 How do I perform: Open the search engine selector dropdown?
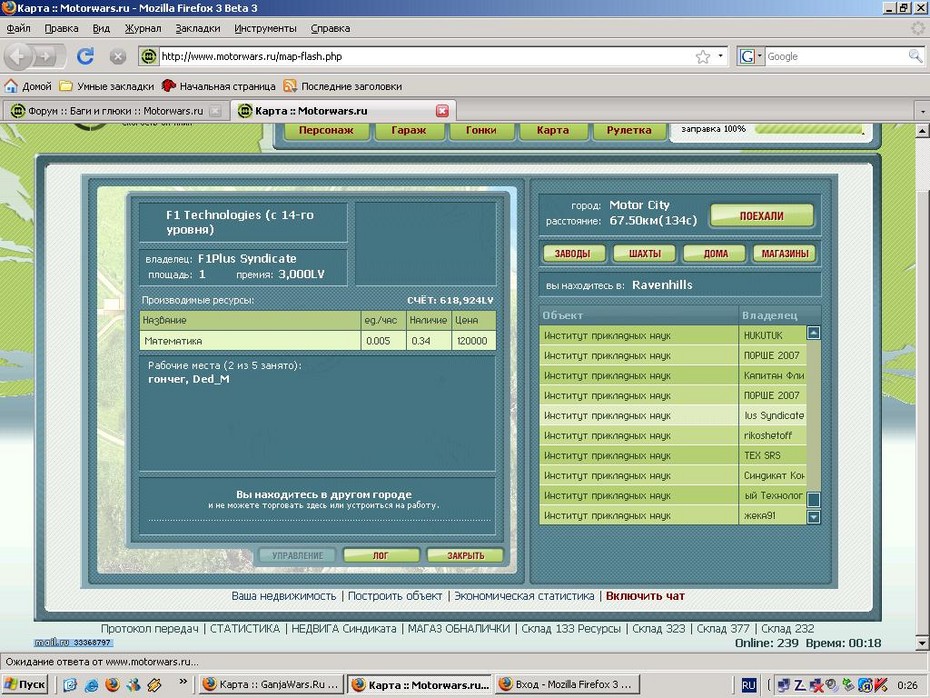pos(750,56)
